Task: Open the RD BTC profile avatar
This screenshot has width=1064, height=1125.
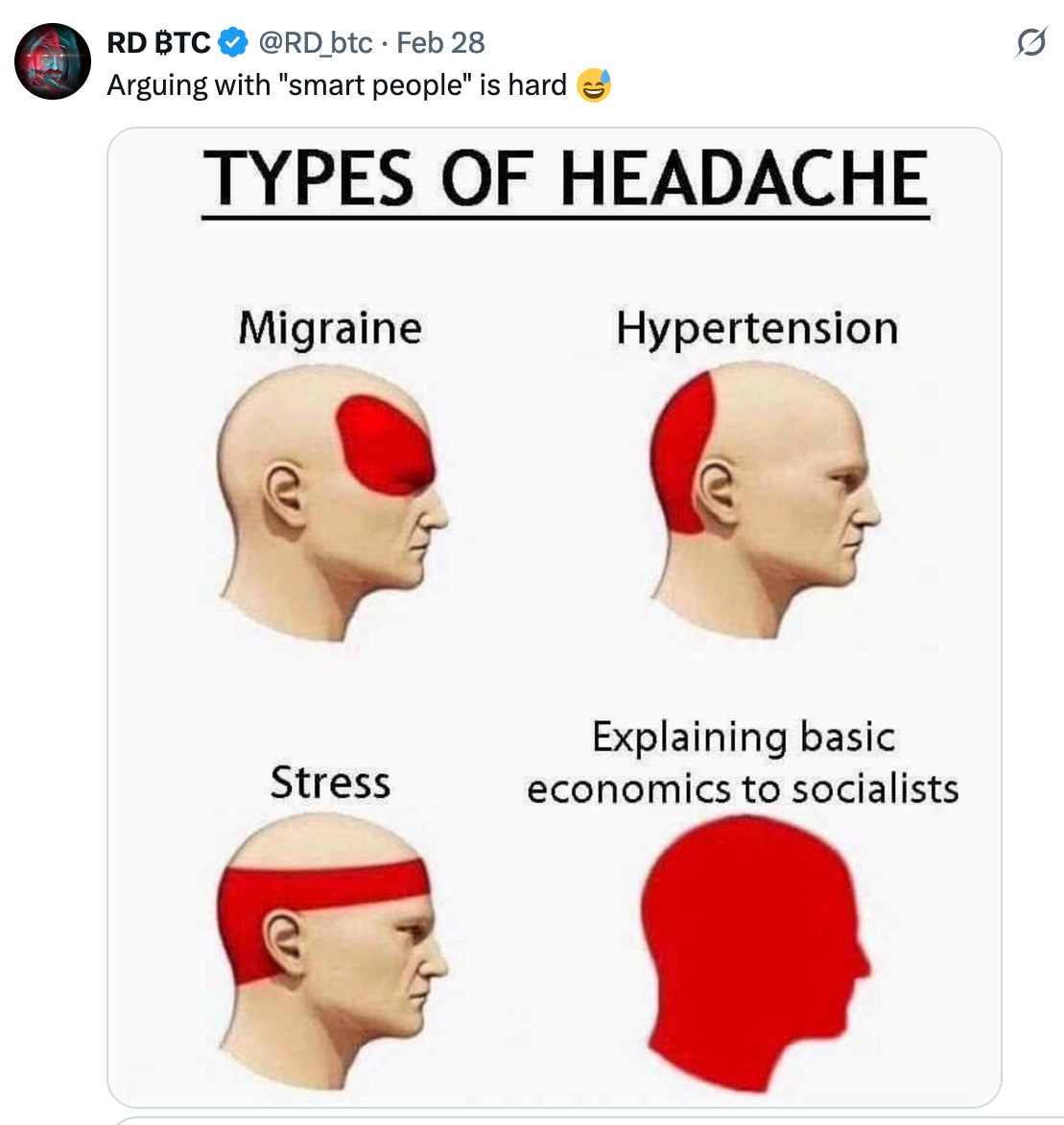Action: pos(53,61)
